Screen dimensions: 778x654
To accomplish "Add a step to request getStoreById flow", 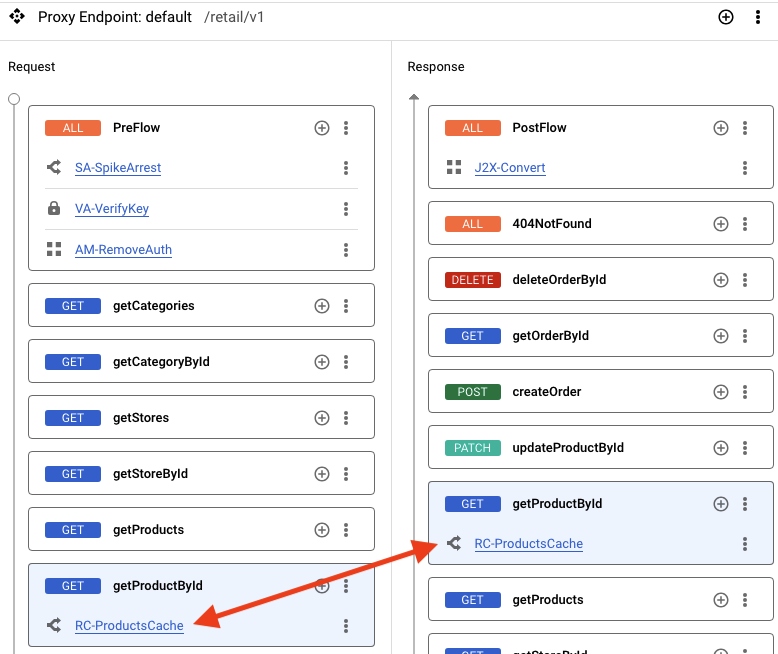I will pyautogui.click(x=322, y=474).
